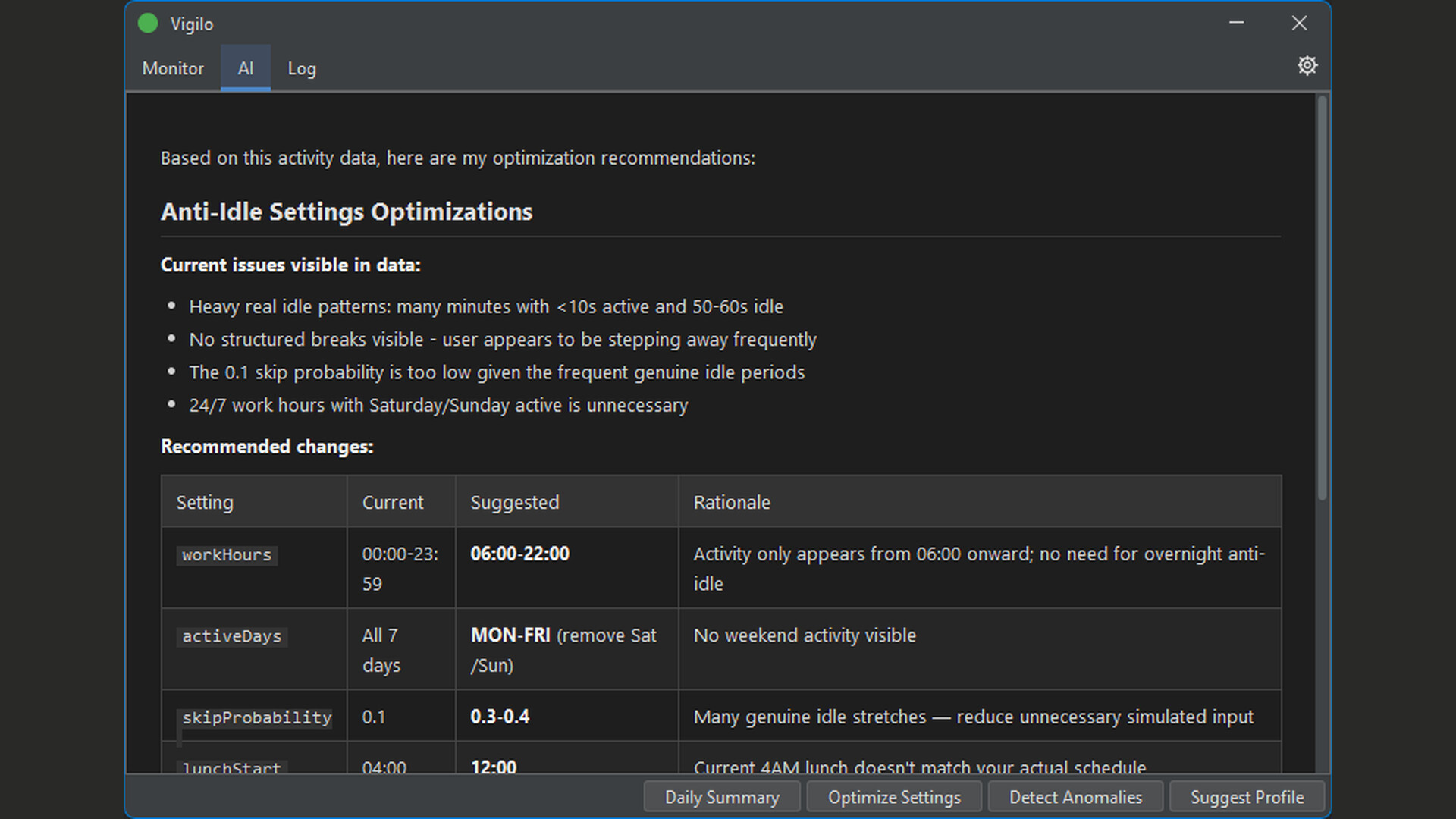The image size is (1456, 819).
Task: Open the settings gear icon
Action: [1307, 66]
